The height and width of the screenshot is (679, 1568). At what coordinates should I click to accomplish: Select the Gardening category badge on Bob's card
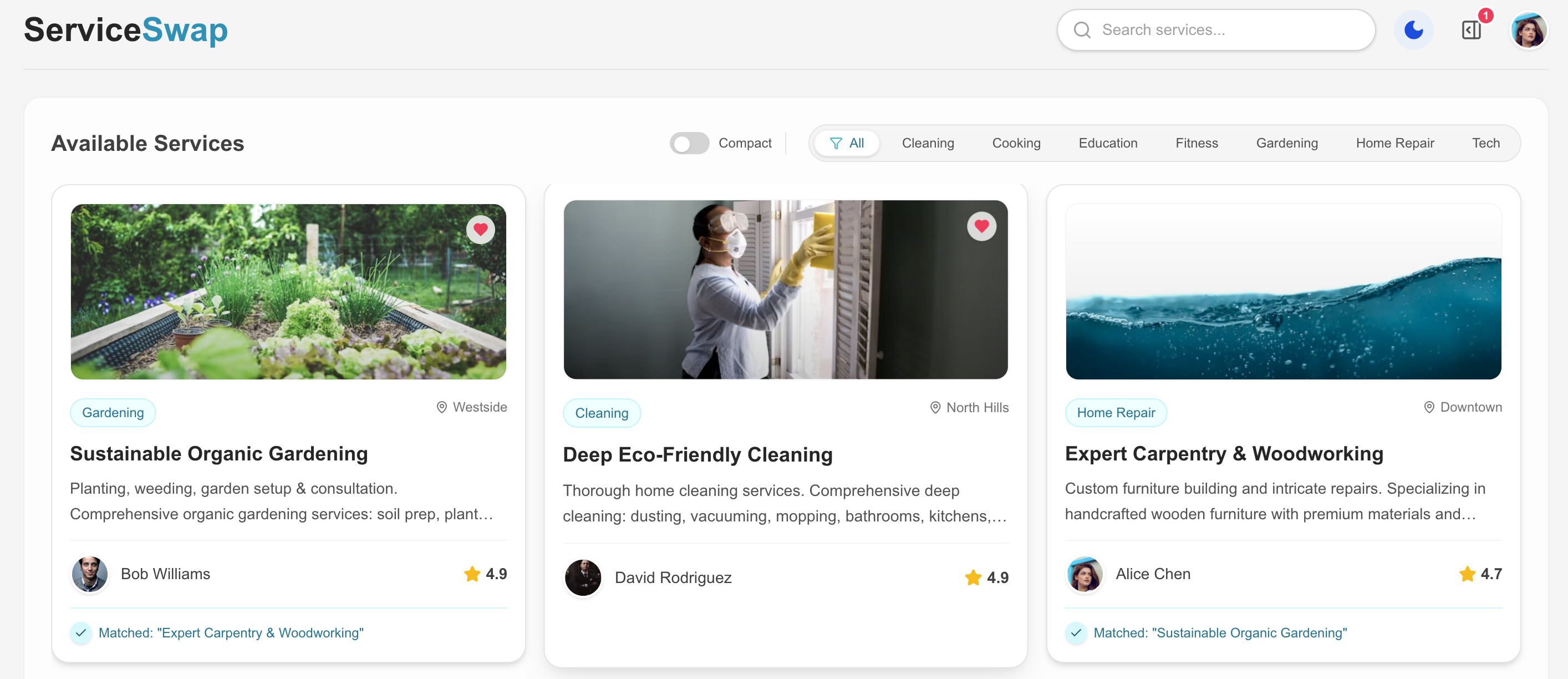(x=113, y=412)
